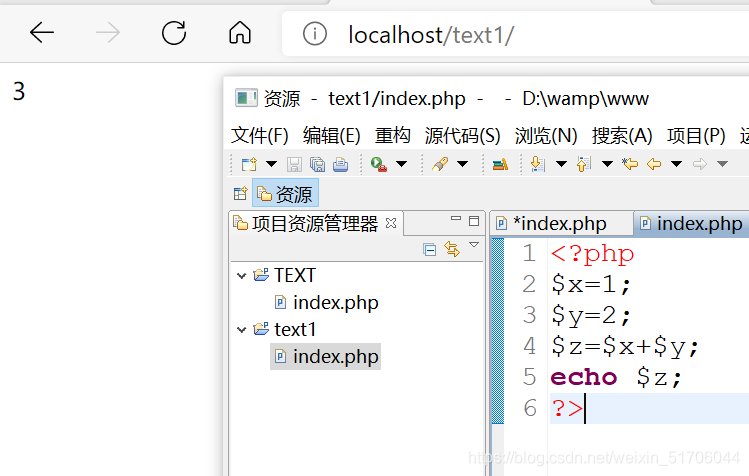Open the Search dropdown arrow
749x476 pixels.
(462, 164)
